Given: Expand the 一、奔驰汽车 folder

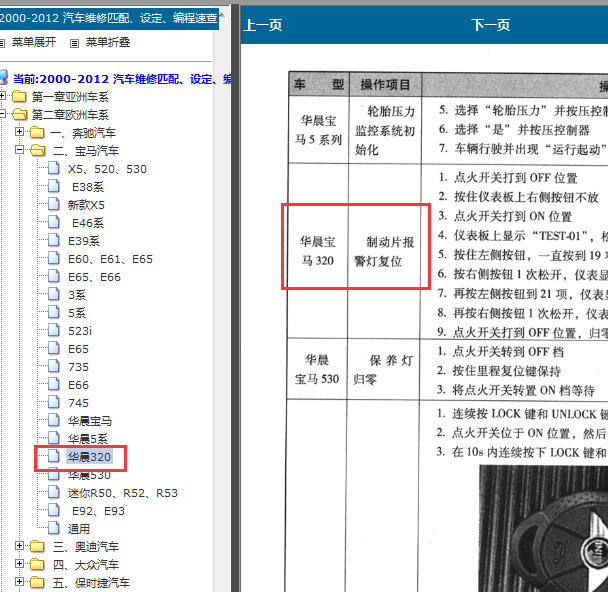Looking at the screenshot, I should click(x=19, y=132).
